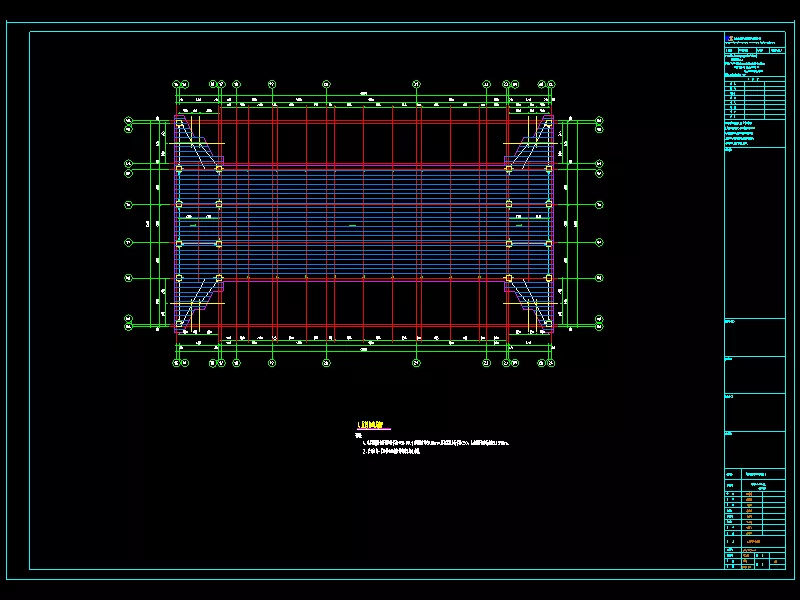The width and height of the screenshot is (800, 600).
Task: Click the bottom-left corner grid axis bubble below the plan
Action: (x=177, y=364)
